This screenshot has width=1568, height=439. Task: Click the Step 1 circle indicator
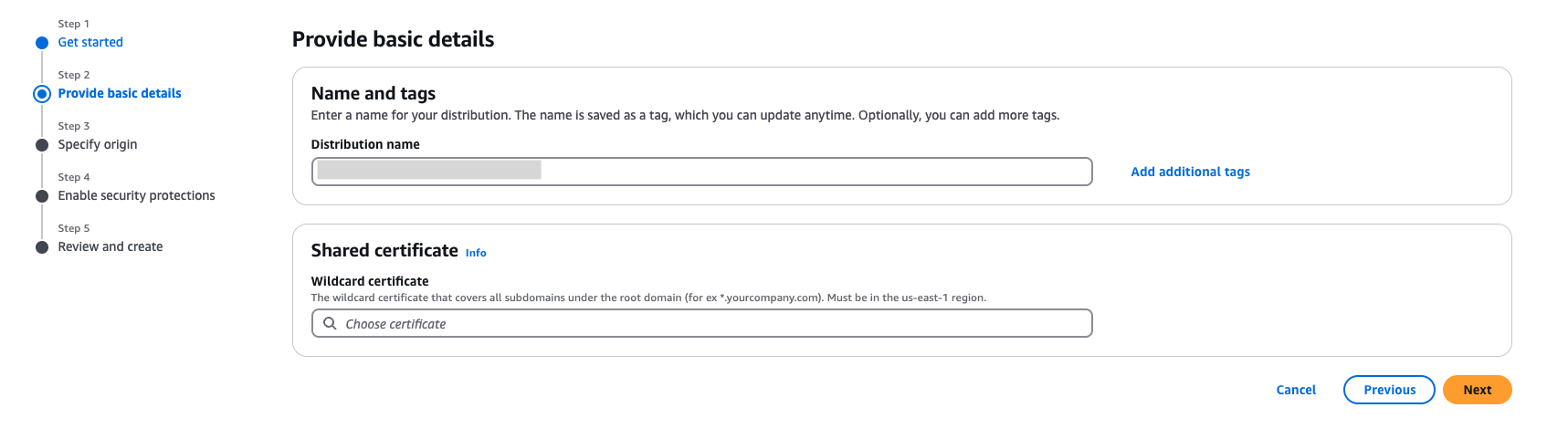tap(42, 43)
